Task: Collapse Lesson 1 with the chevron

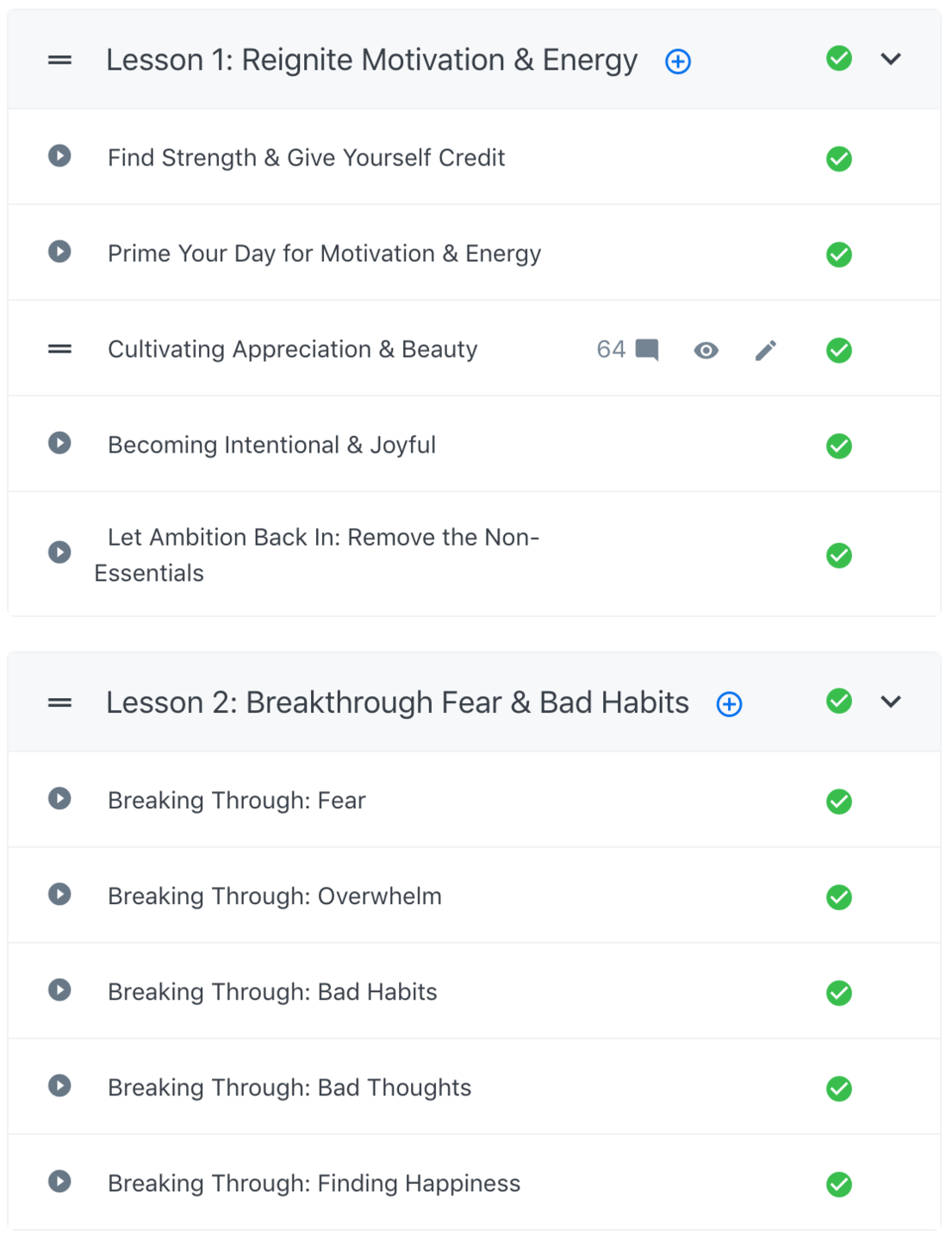Action: point(891,59)
